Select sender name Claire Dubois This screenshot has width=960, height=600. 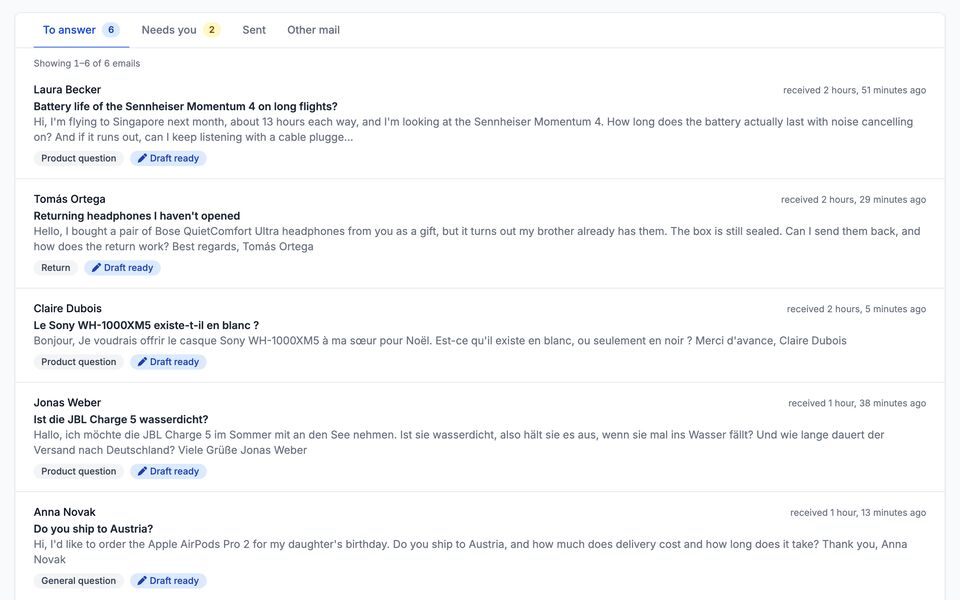coord(67,309)
